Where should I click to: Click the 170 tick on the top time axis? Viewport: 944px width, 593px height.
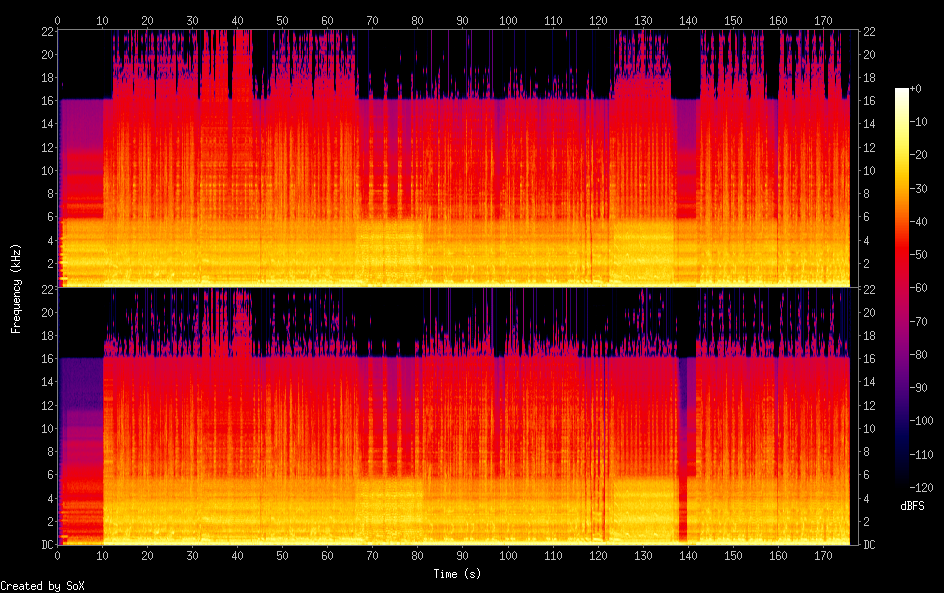823,20
